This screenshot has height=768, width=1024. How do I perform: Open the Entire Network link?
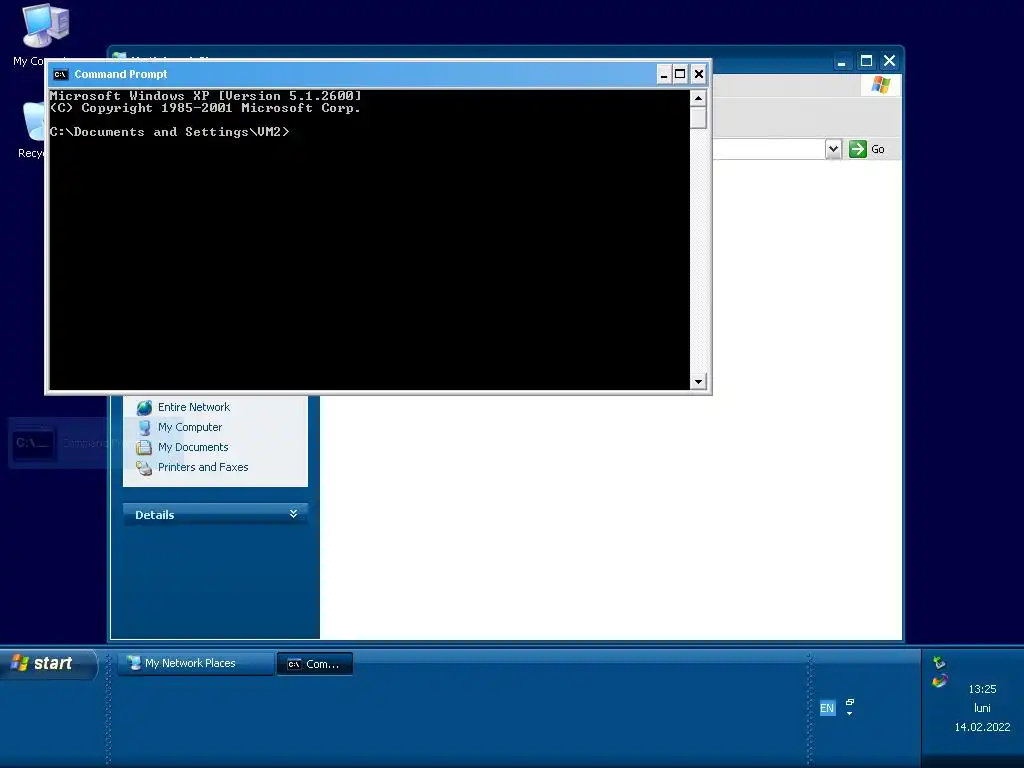click(194, 408)
